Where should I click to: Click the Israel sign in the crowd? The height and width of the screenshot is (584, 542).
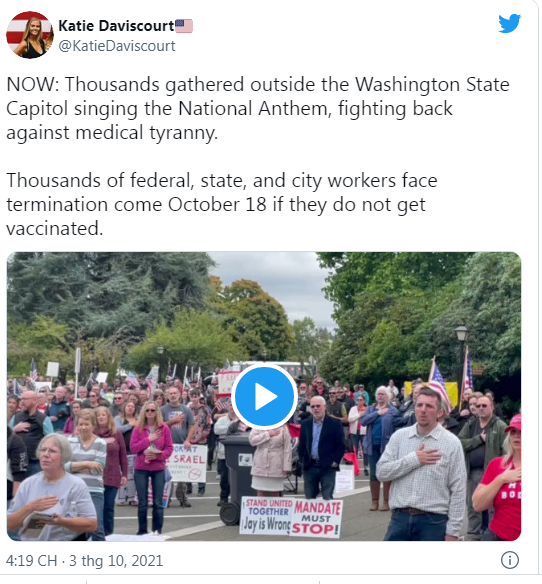pos(188,463)
